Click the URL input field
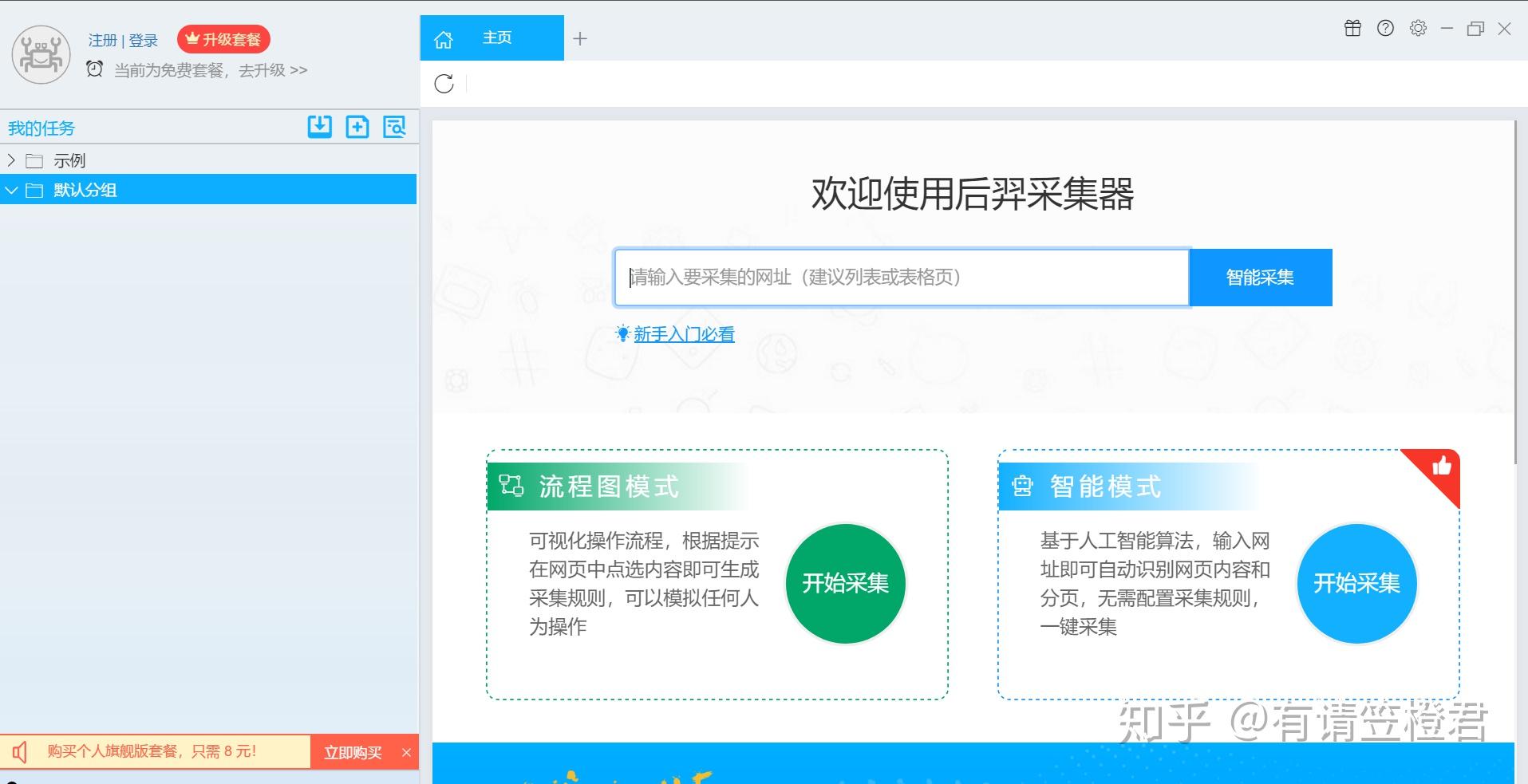This screenshot has height=784, width=1528. (902, 278)
